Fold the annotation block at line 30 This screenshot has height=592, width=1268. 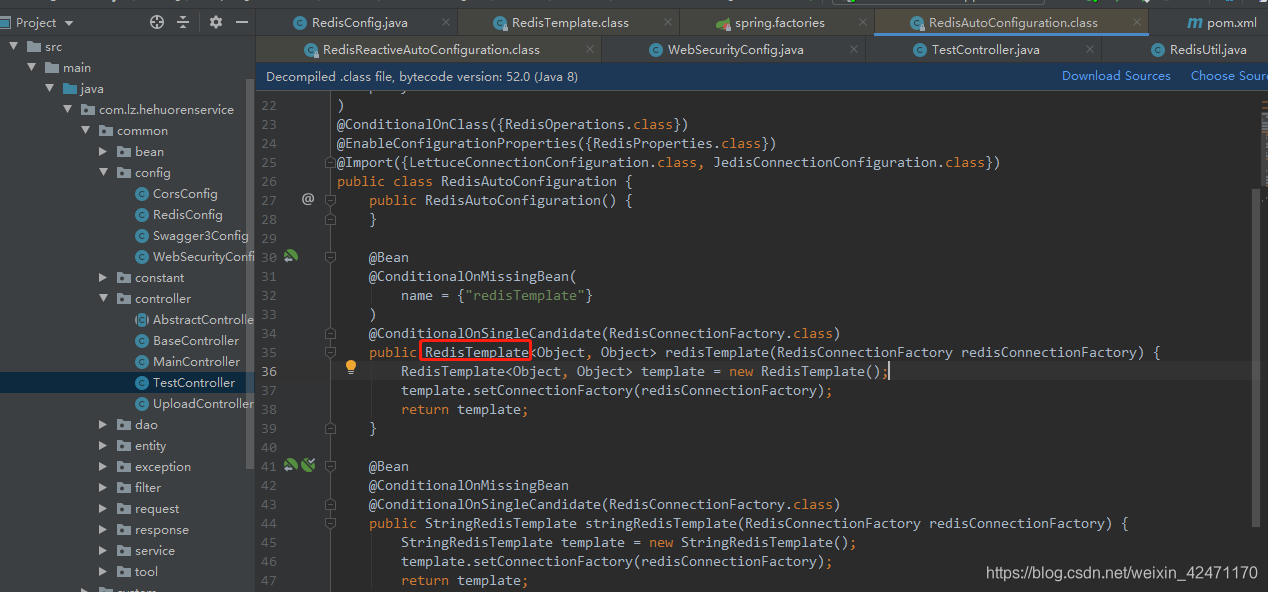332,257
